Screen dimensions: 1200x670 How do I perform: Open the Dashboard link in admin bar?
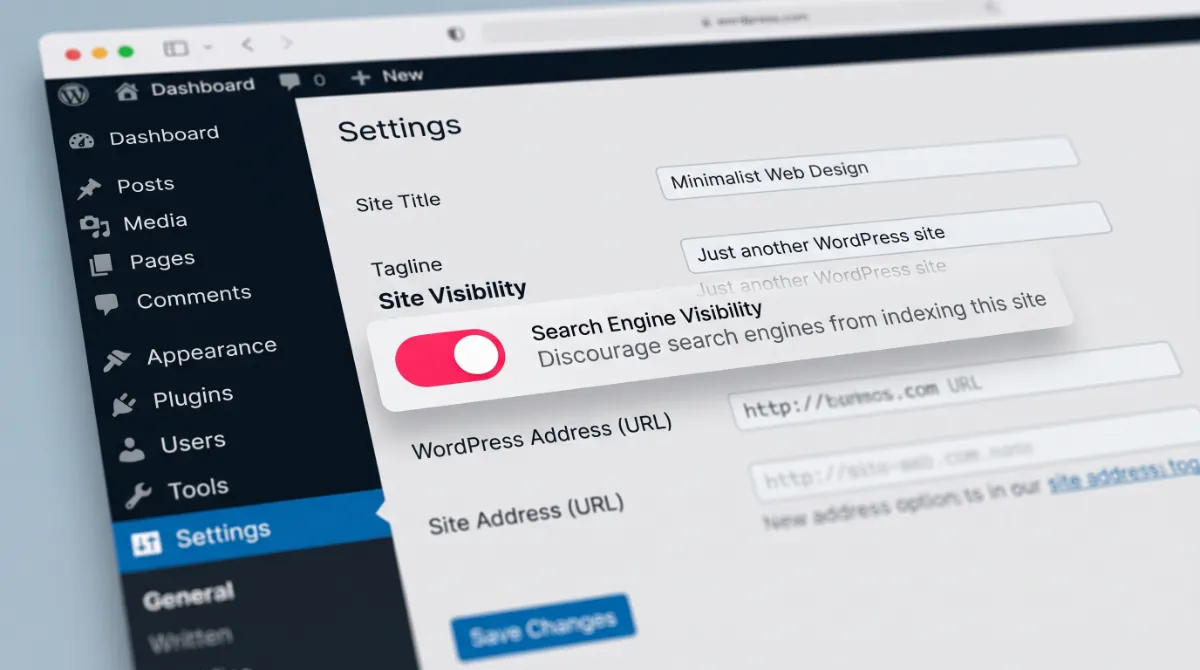pos(202,88)
